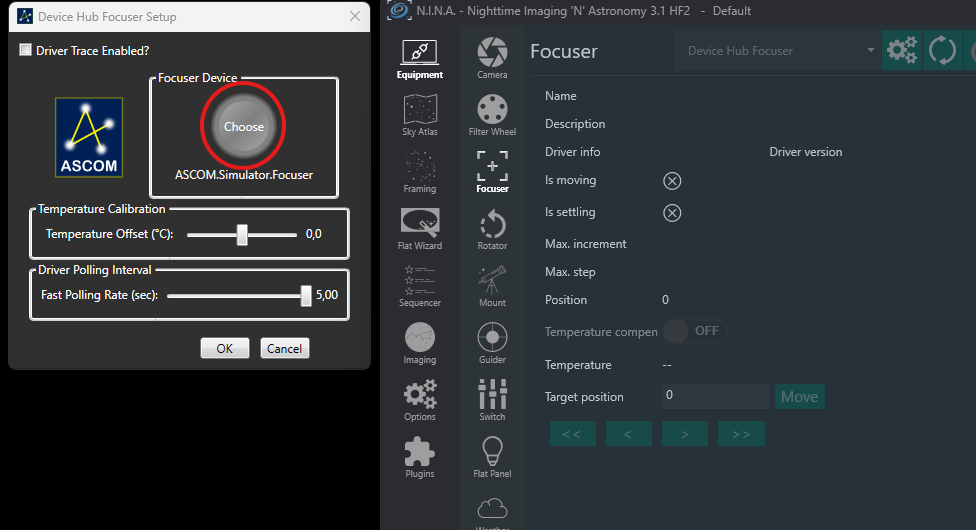
Task: Click the > small step outward button
Action: (685, 434)
